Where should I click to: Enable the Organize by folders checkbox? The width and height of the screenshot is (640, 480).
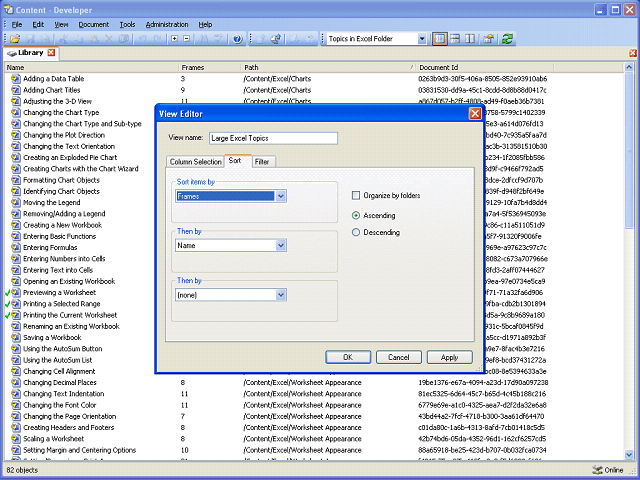click(356, 196)
